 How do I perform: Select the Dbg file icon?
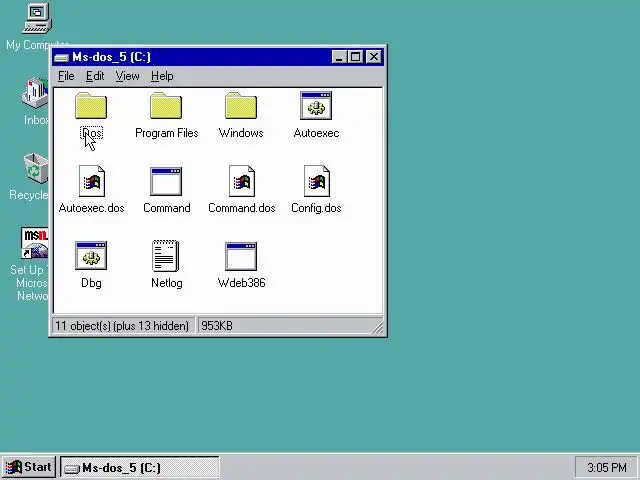pos(91,256)
